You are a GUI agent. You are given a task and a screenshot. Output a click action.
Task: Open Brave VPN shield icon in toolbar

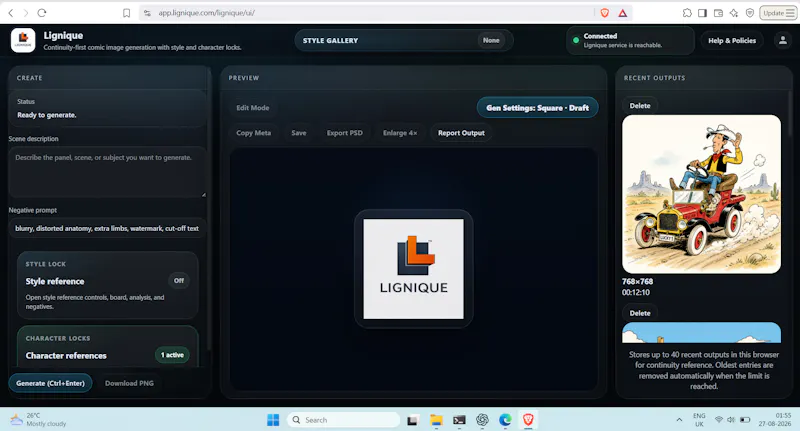[x=749, y=13]
